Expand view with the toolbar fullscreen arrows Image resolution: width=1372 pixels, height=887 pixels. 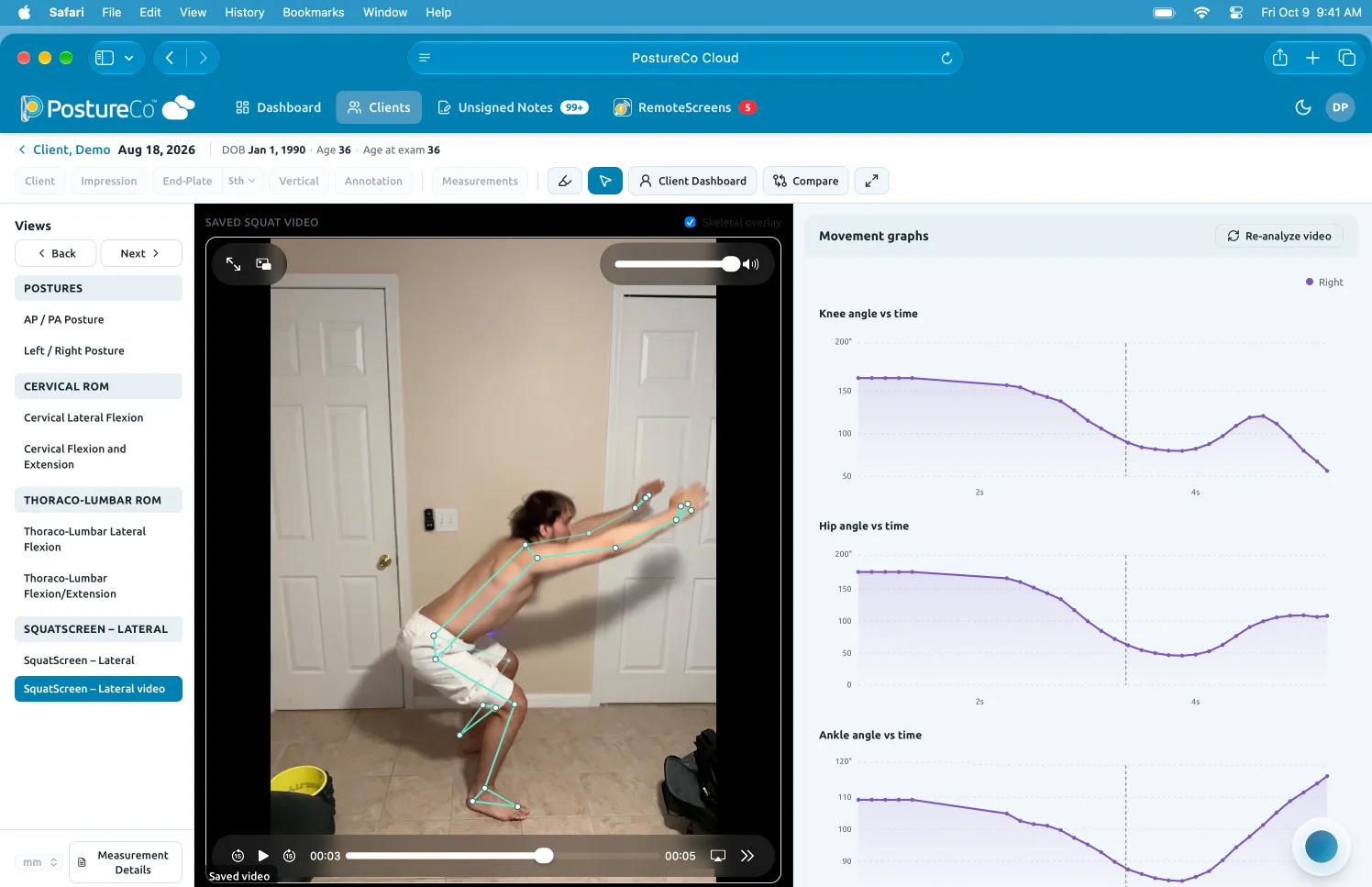(x=871, y=181)
